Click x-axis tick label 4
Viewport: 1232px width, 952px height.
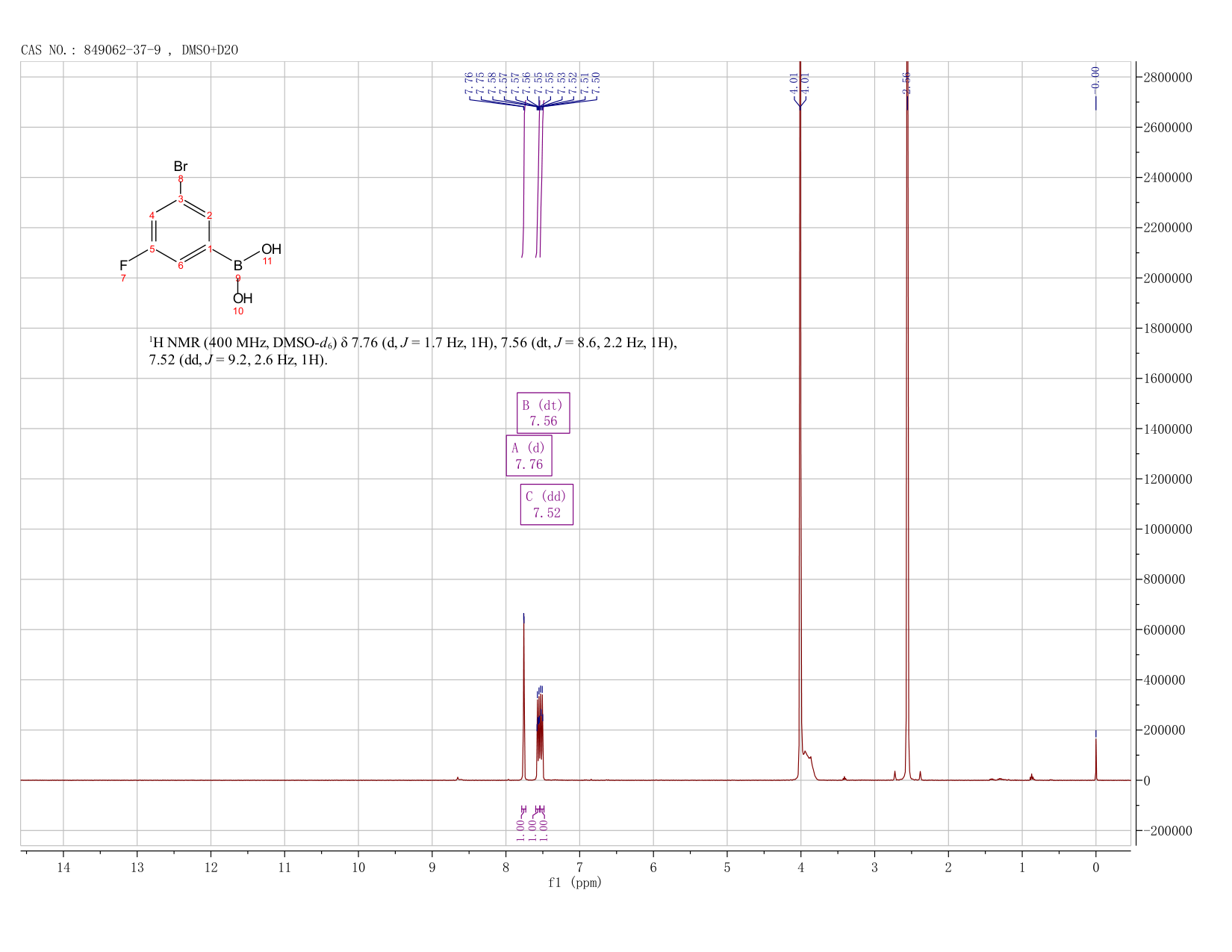tap(800, 867)
